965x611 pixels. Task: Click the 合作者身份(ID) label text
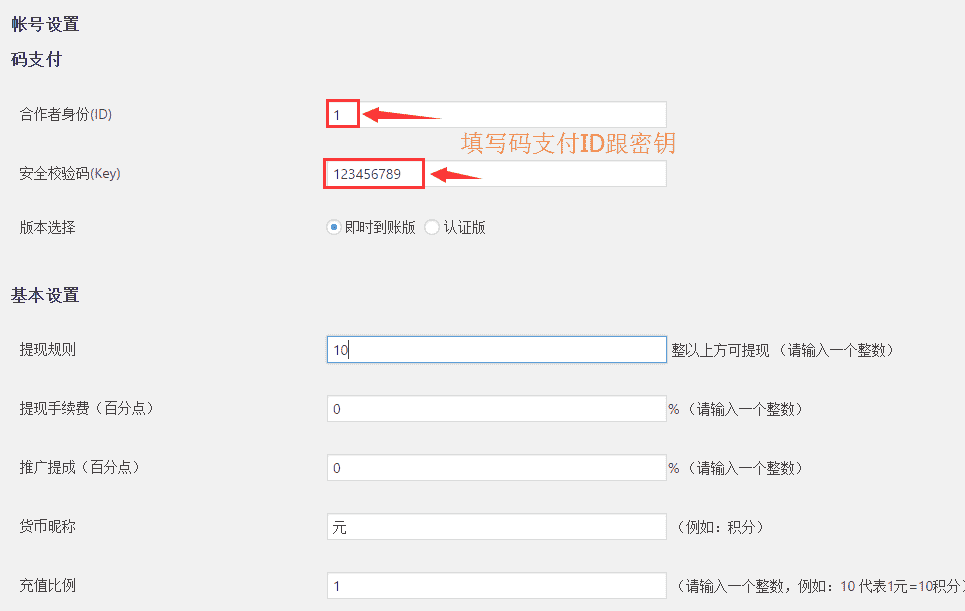pyautogui.click(x=66, y=115)
